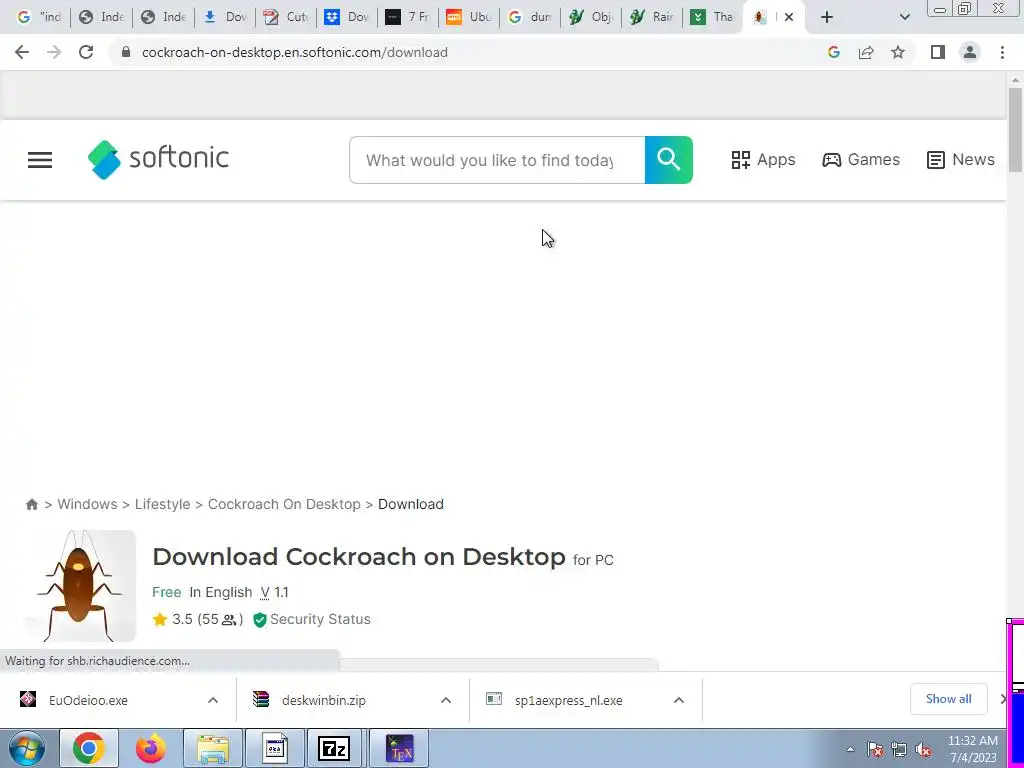Click the Softonic search input field

click(497, 160)
